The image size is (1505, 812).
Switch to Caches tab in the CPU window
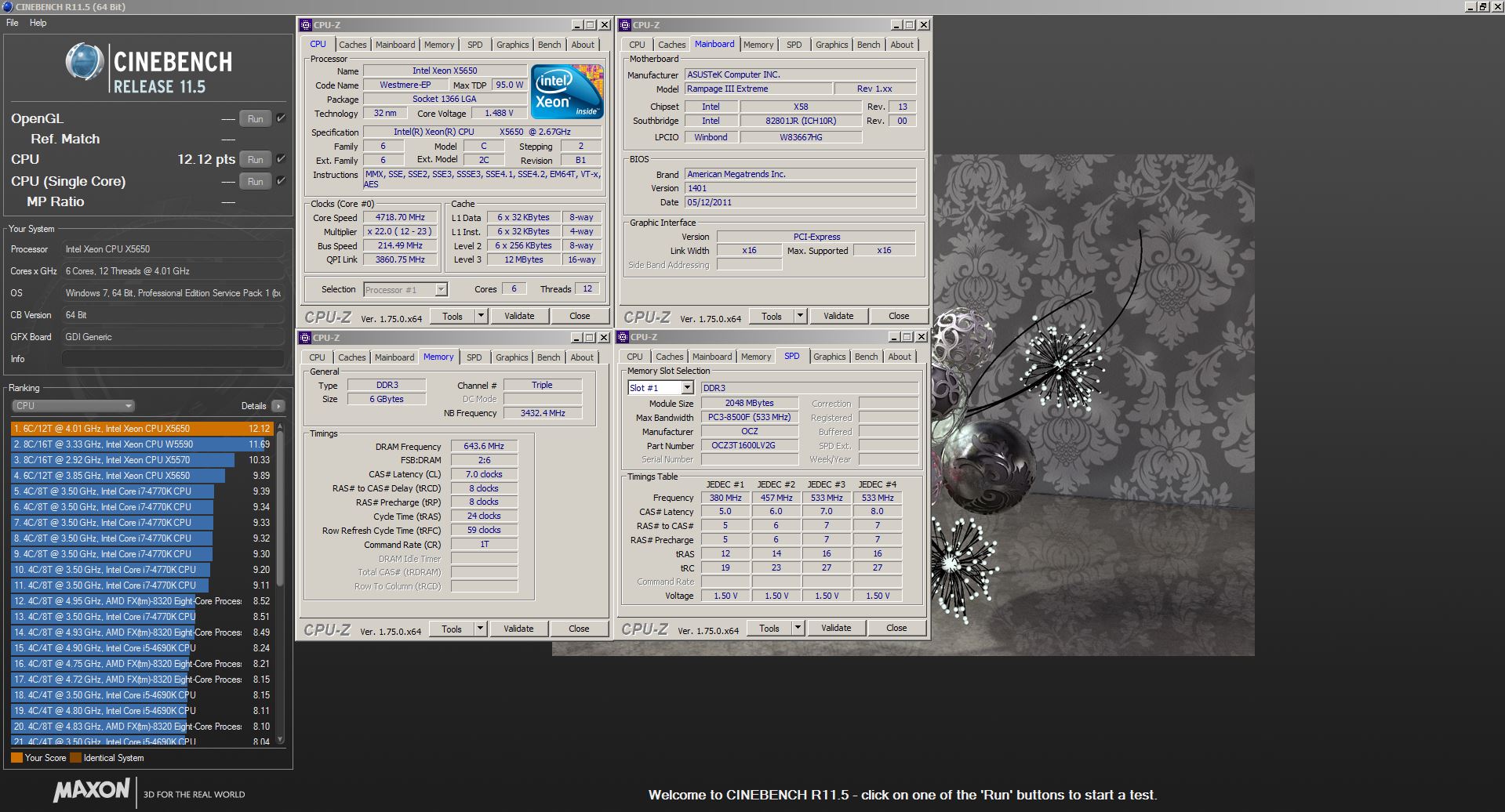tap(353, 45)
